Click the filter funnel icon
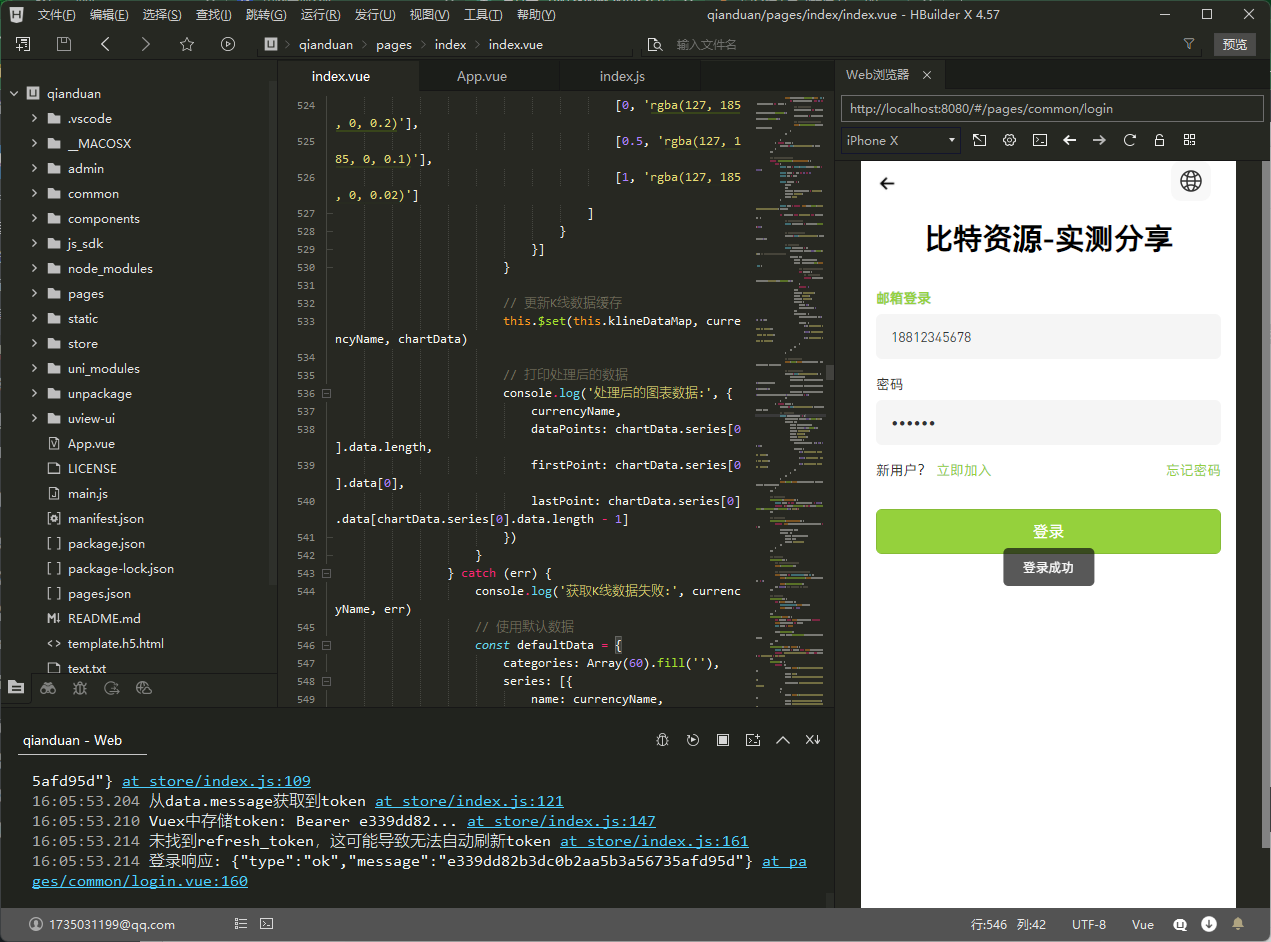This screenshot has width=1271, height=942. (x=1189, y=44)
